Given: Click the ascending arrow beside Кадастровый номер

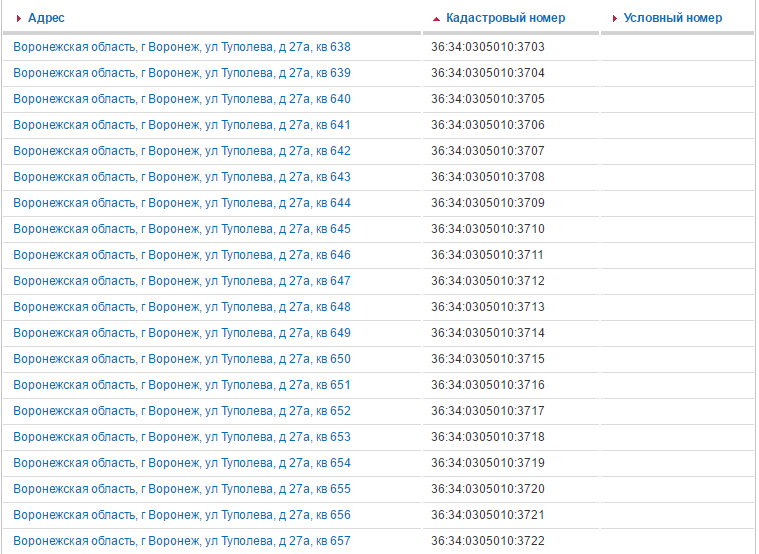Looking at the screenshot, I should (x=436, y=19).
